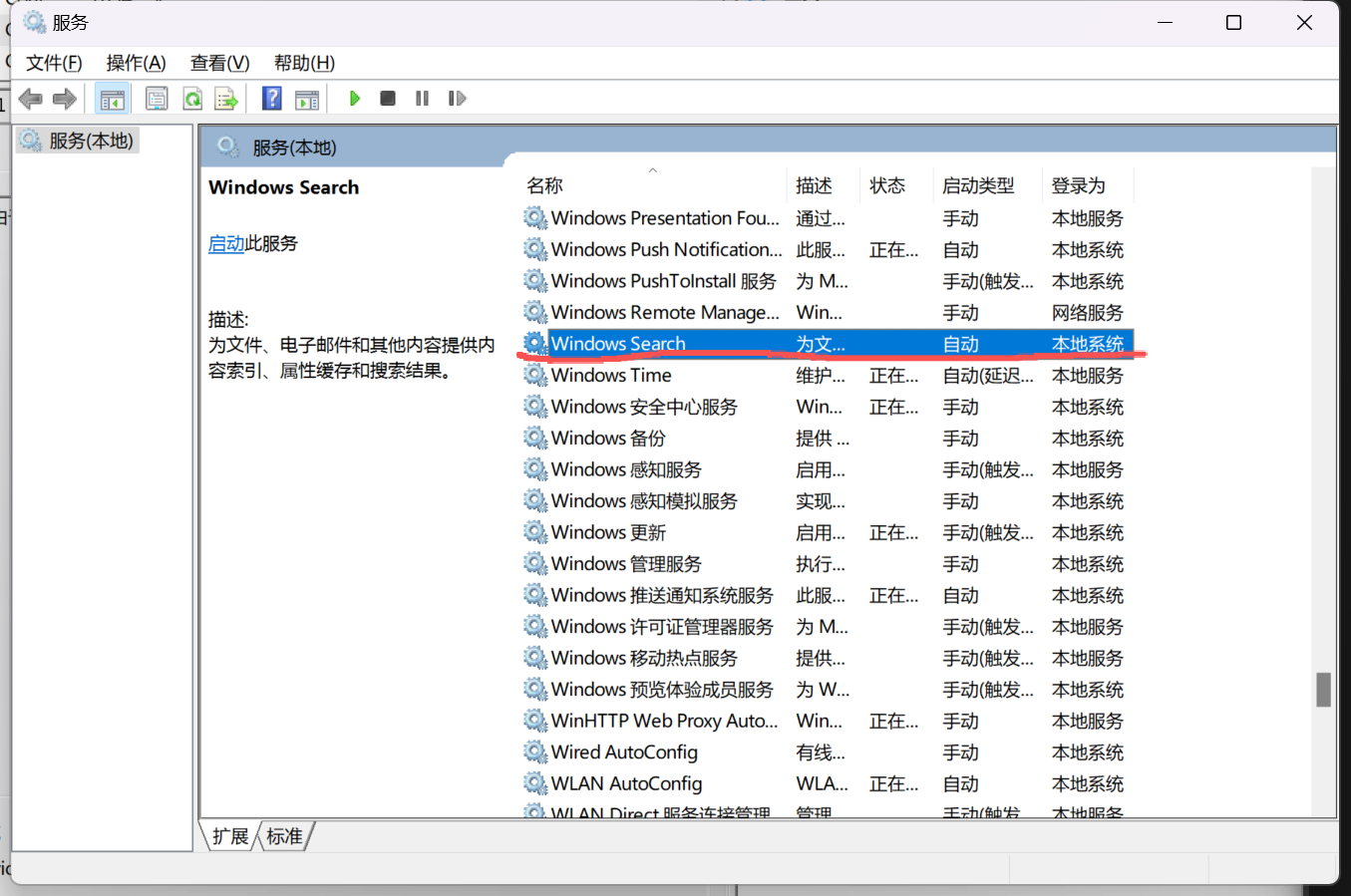Open the 操作 menu
The width and height of the screenshot is (1351, 896).
click(x=136, y=63)
